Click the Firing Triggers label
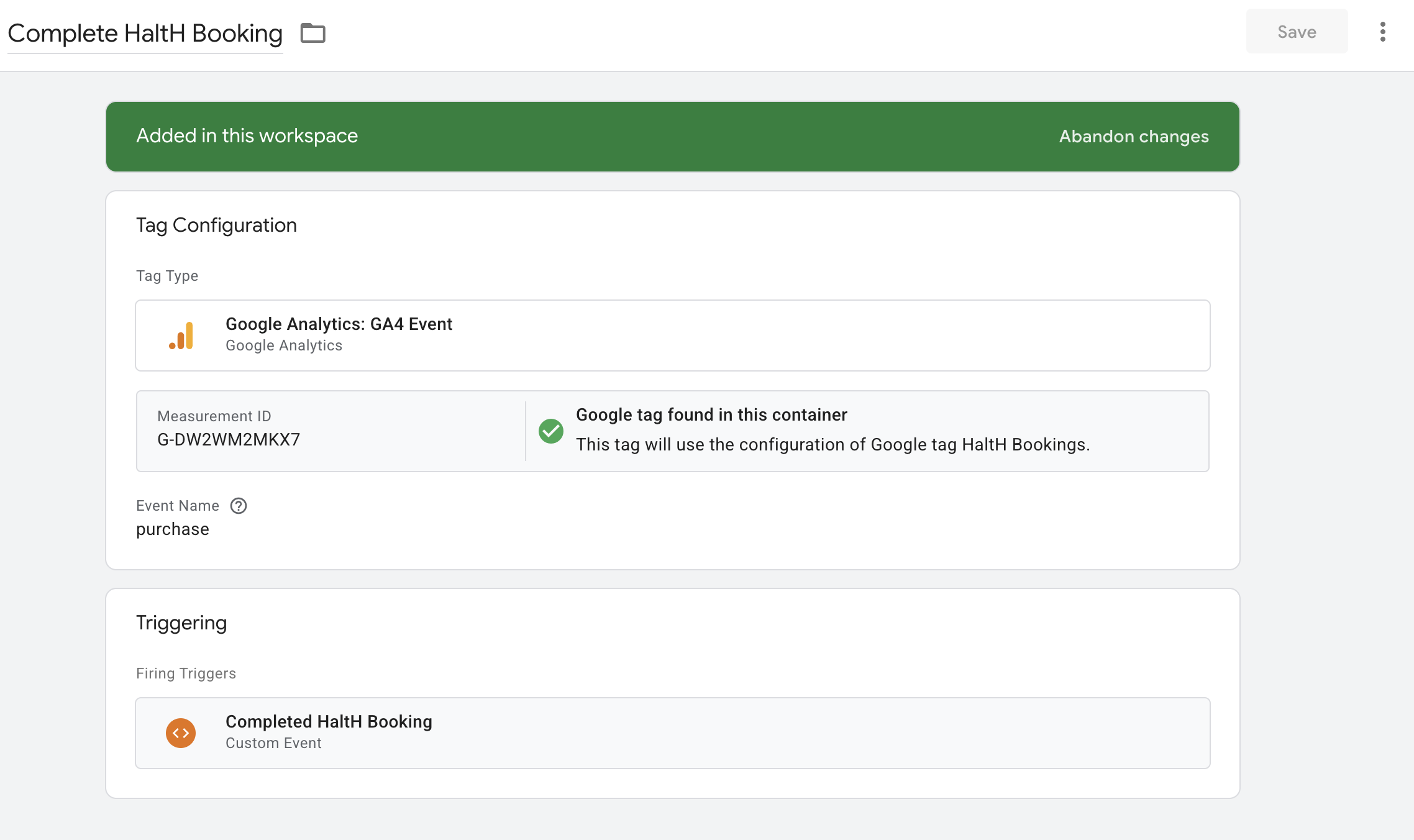 pos(186,673)
